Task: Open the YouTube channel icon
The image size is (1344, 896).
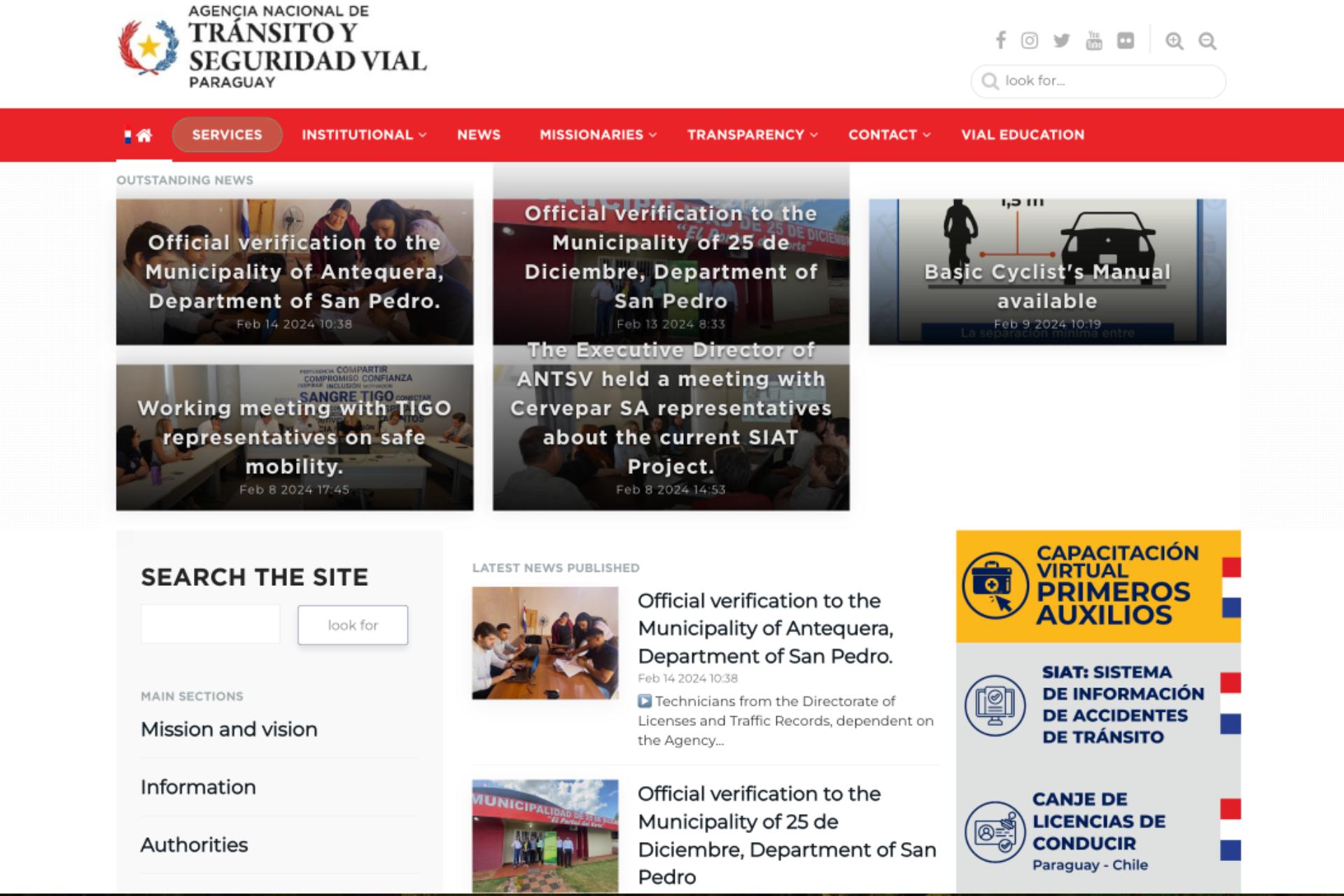Action: pos(1092,40)
